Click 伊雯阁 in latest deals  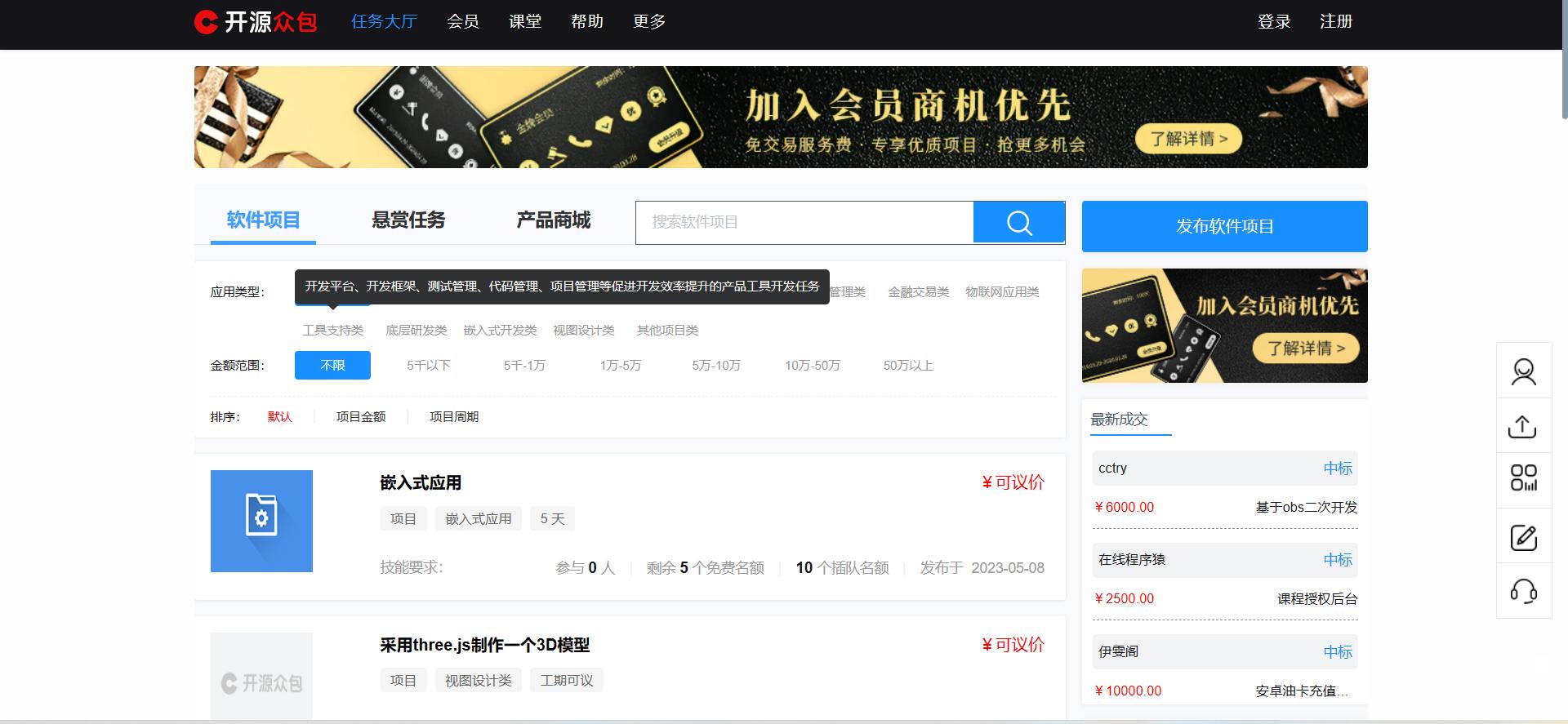point(1118,652)
